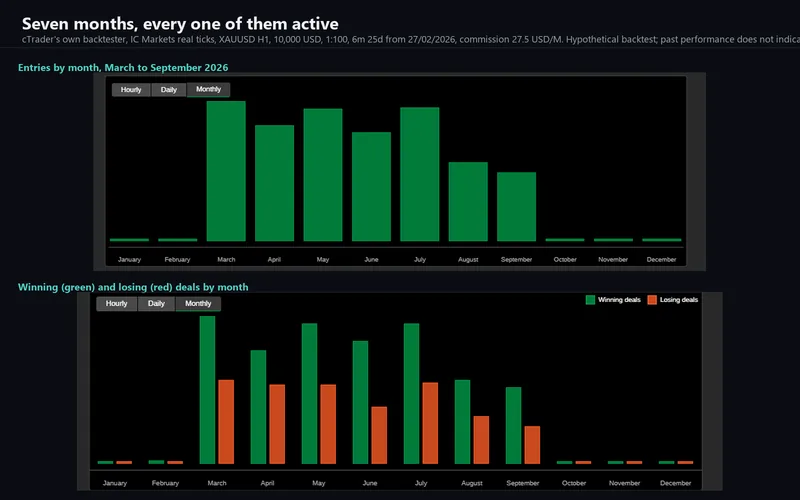Screen dimensions: 800x500
Task: Click April red losing deals bar
Action: (x=277, y=424)
